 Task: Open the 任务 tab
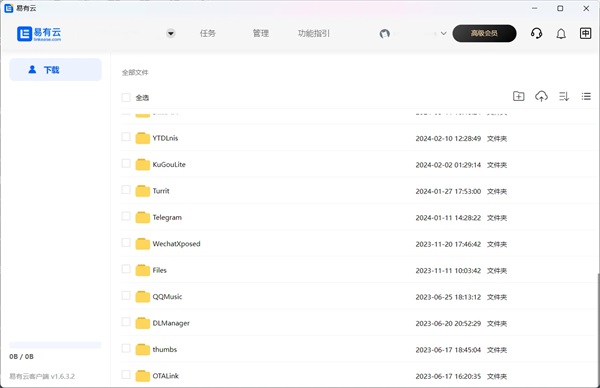click(x=208, y=33)
